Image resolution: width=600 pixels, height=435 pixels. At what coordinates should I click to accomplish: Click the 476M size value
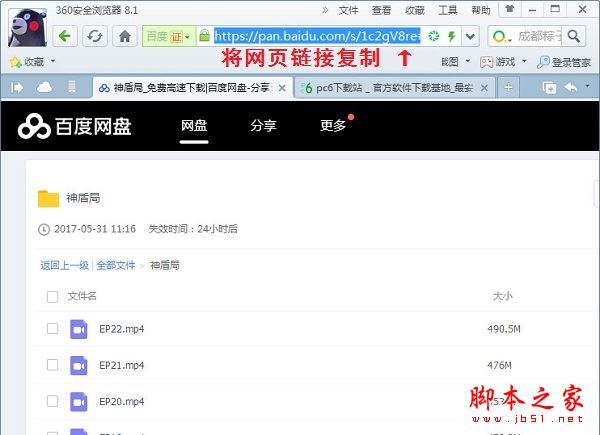tap(499, 365)
